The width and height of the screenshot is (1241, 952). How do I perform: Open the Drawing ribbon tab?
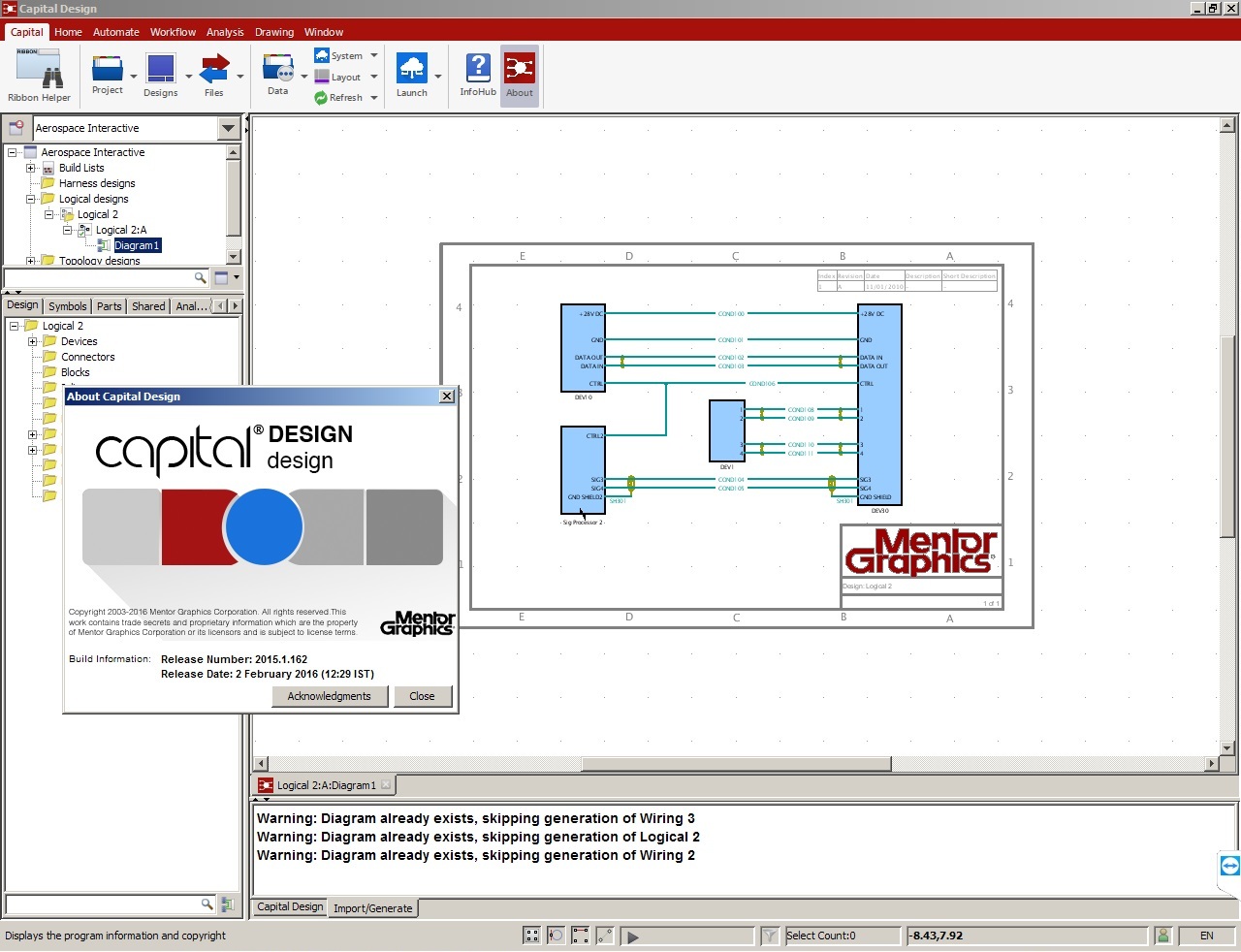[274, 32]
